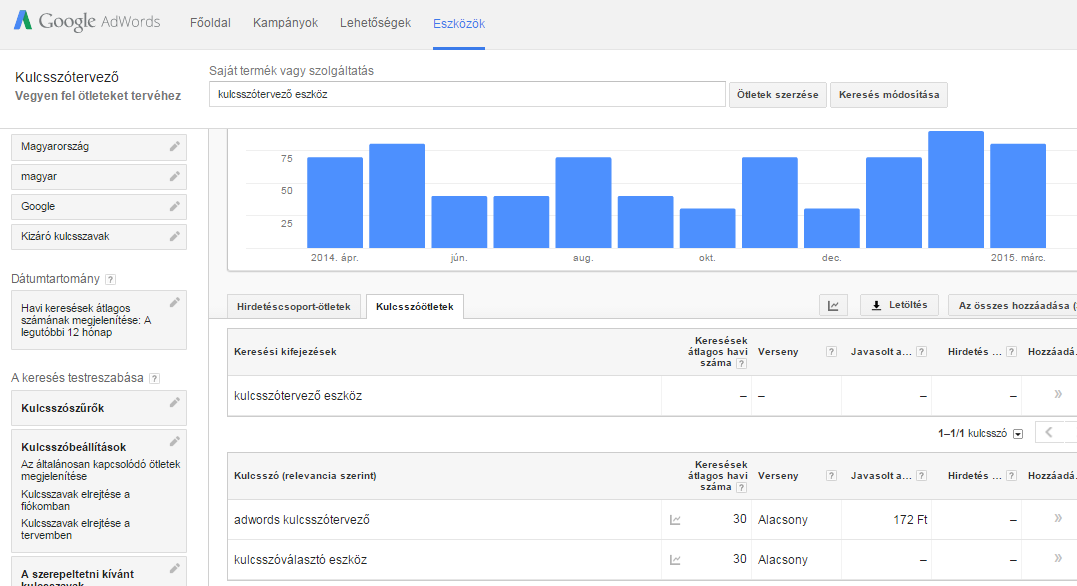Edit Kizáró kulcsszavak with the pencil icon
The height and width of the screenshot is (586, 1077).
[174, 236]
